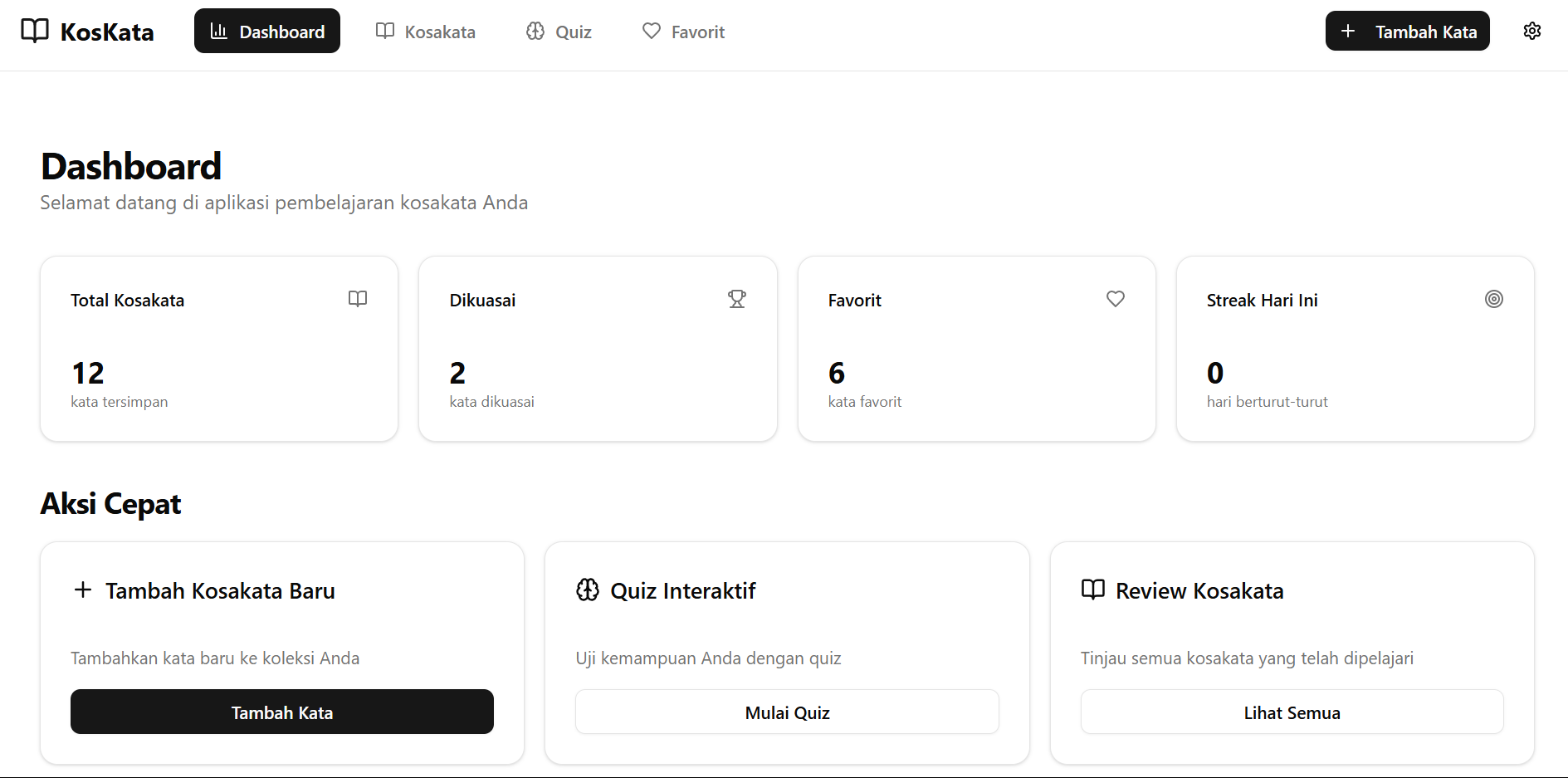Screen dimensions: 1568x778
Task: Click the KosKata book logo icon
Action: [35, 31]
